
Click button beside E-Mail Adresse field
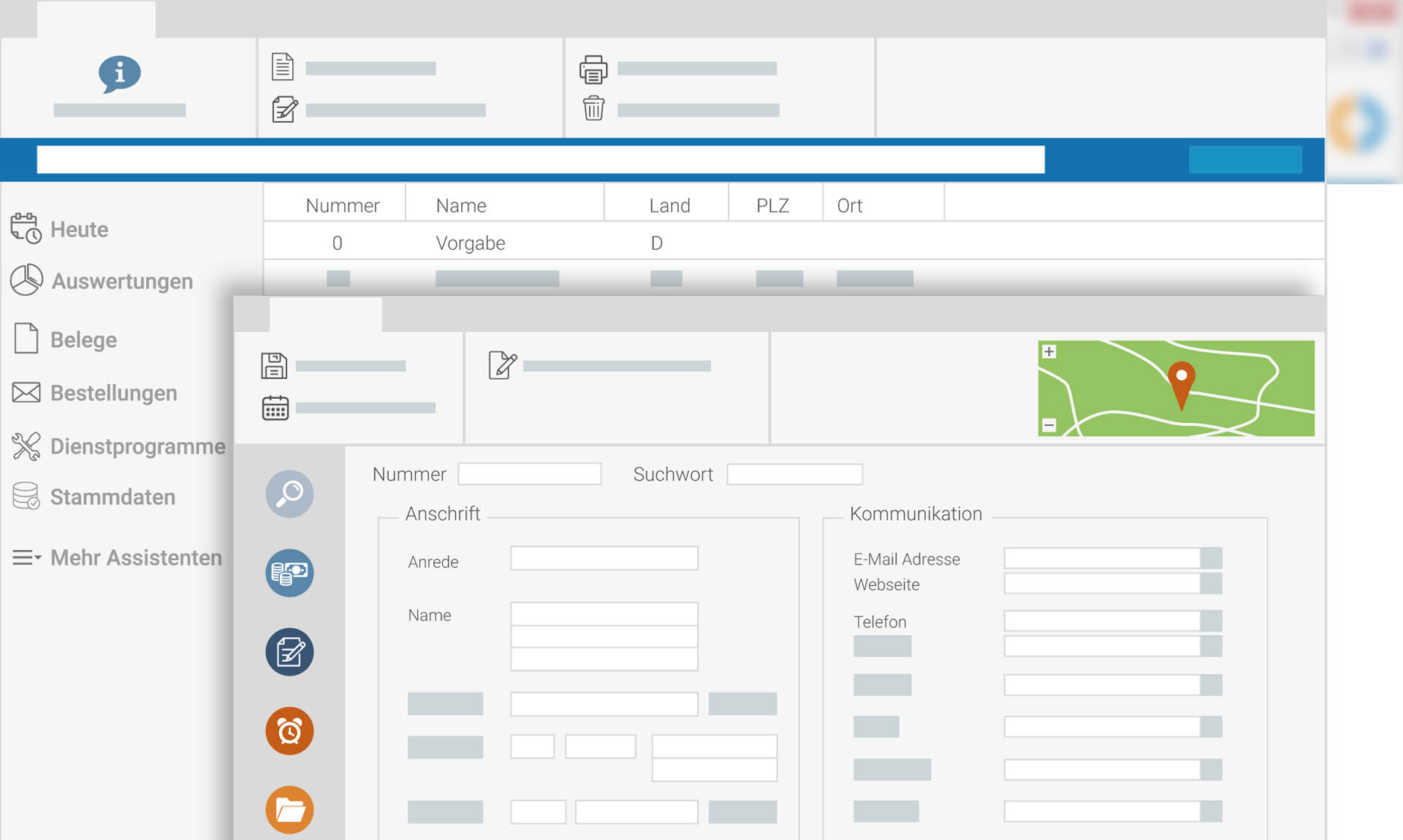pos(1211,558)
